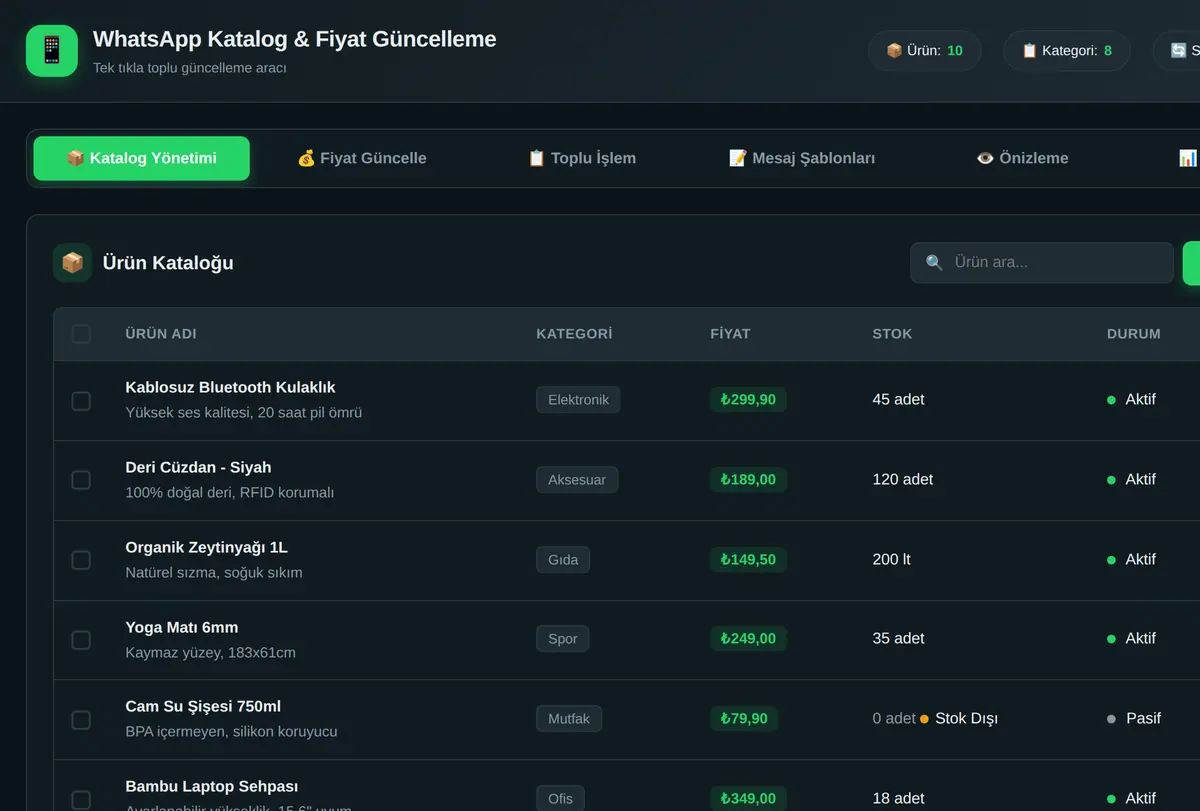Image resolution: width=1200 pixels, height=811 pixels.
Task: Click the ₺189,00 price badge
Action: [x=749, y=480]
